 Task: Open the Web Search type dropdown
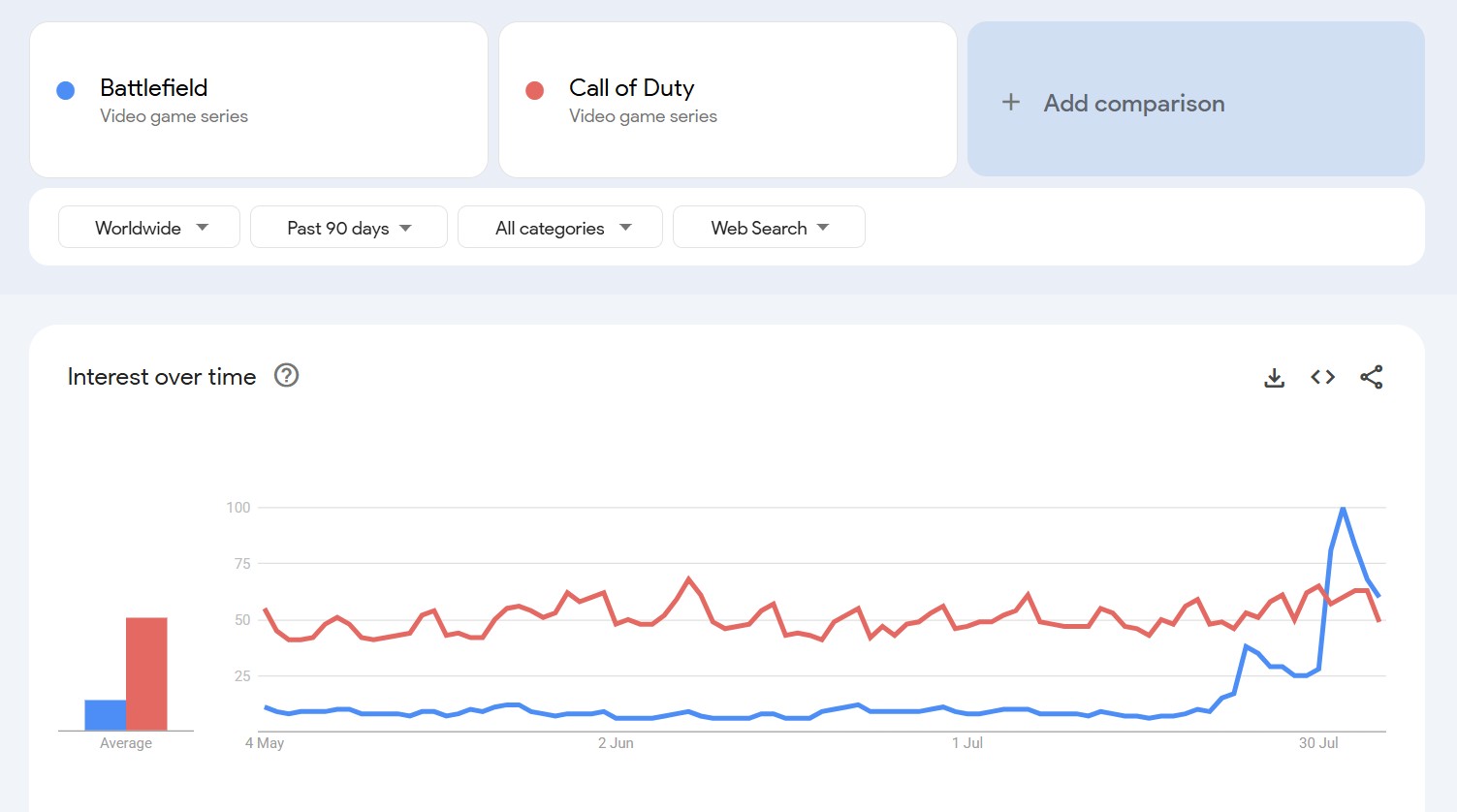tap(769, 227)
